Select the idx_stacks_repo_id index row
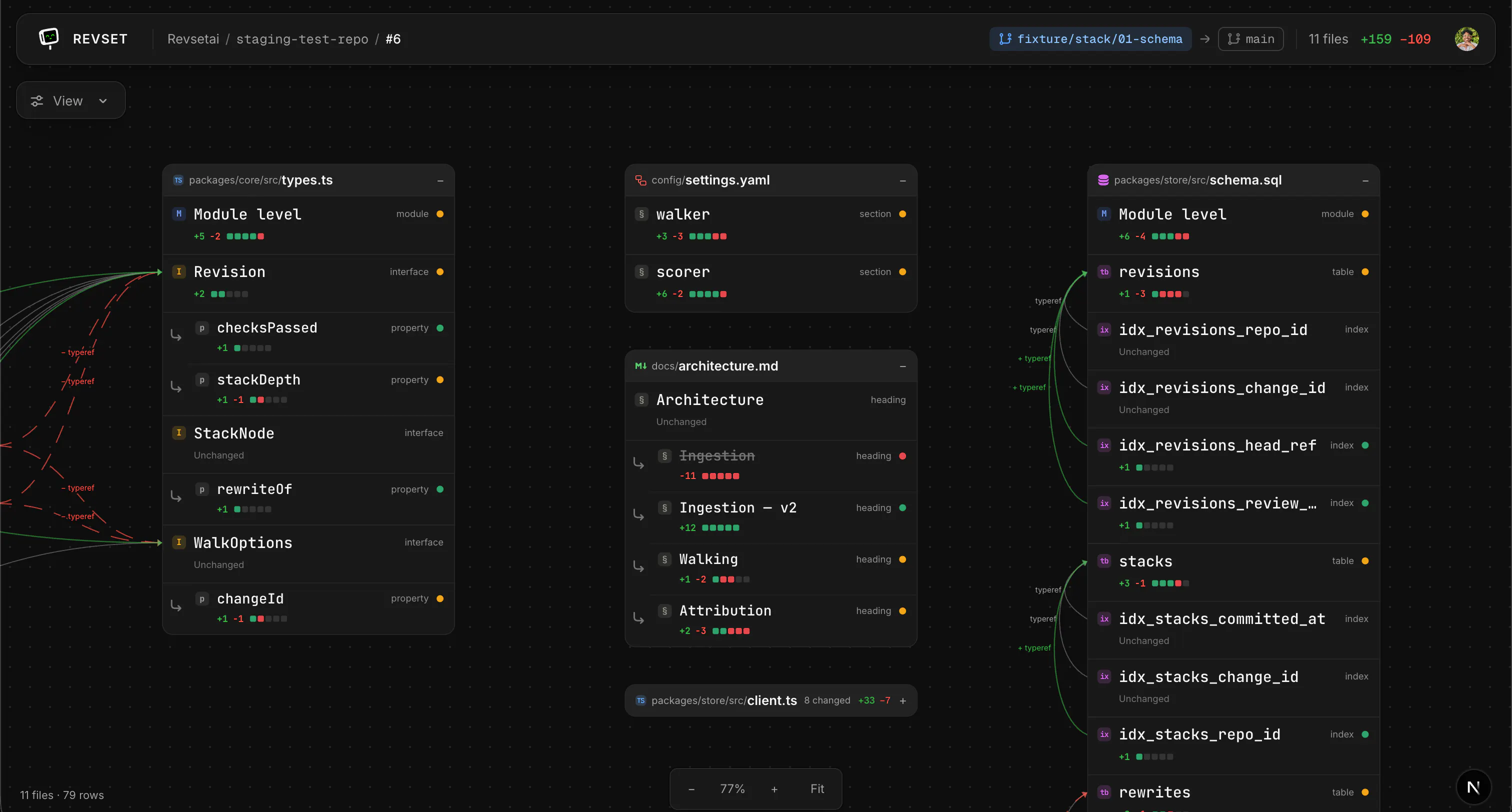This screenshot has width=1512, height=812. click(1233, 745)
